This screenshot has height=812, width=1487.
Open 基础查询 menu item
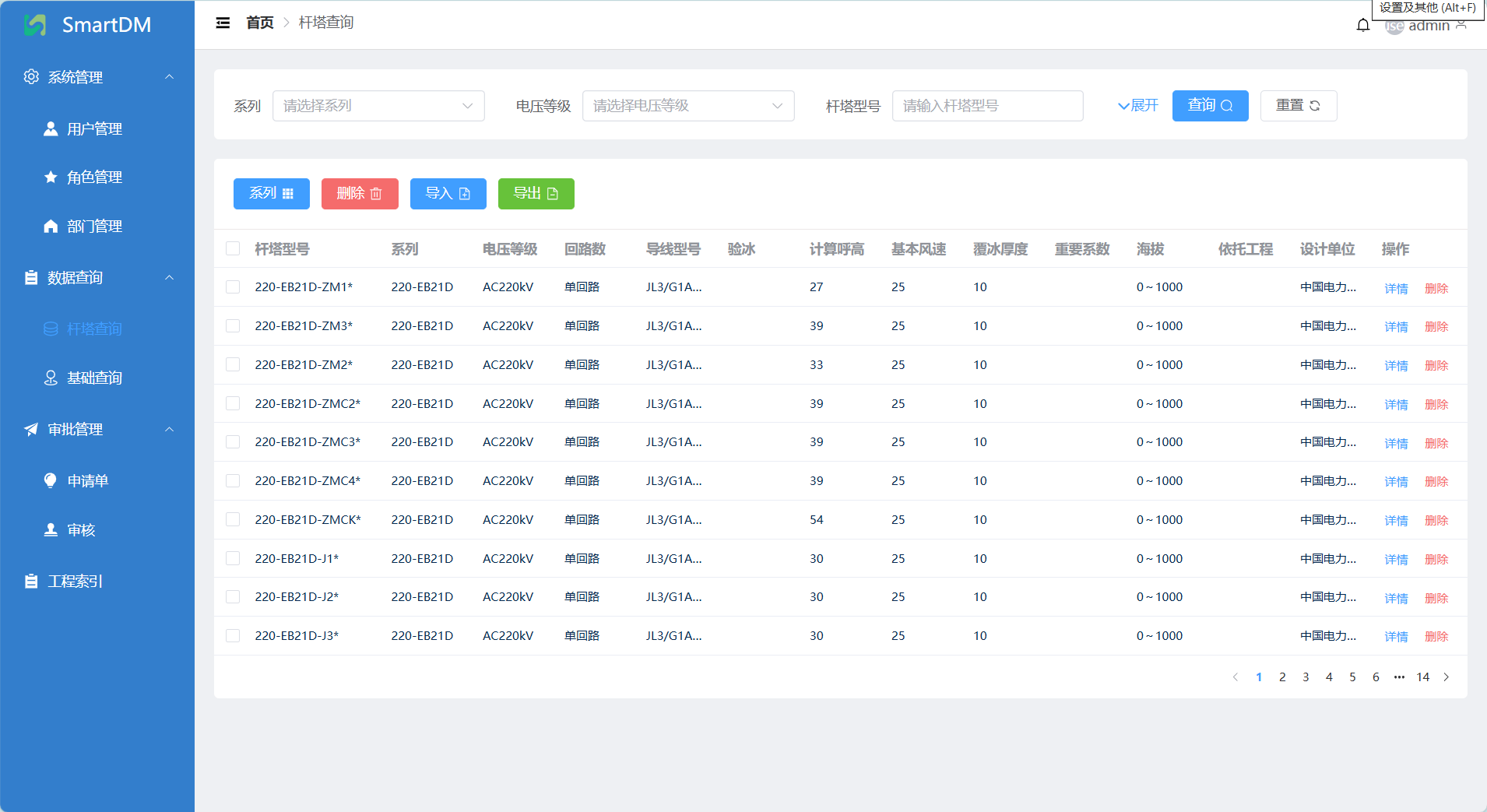pos(97,378)
